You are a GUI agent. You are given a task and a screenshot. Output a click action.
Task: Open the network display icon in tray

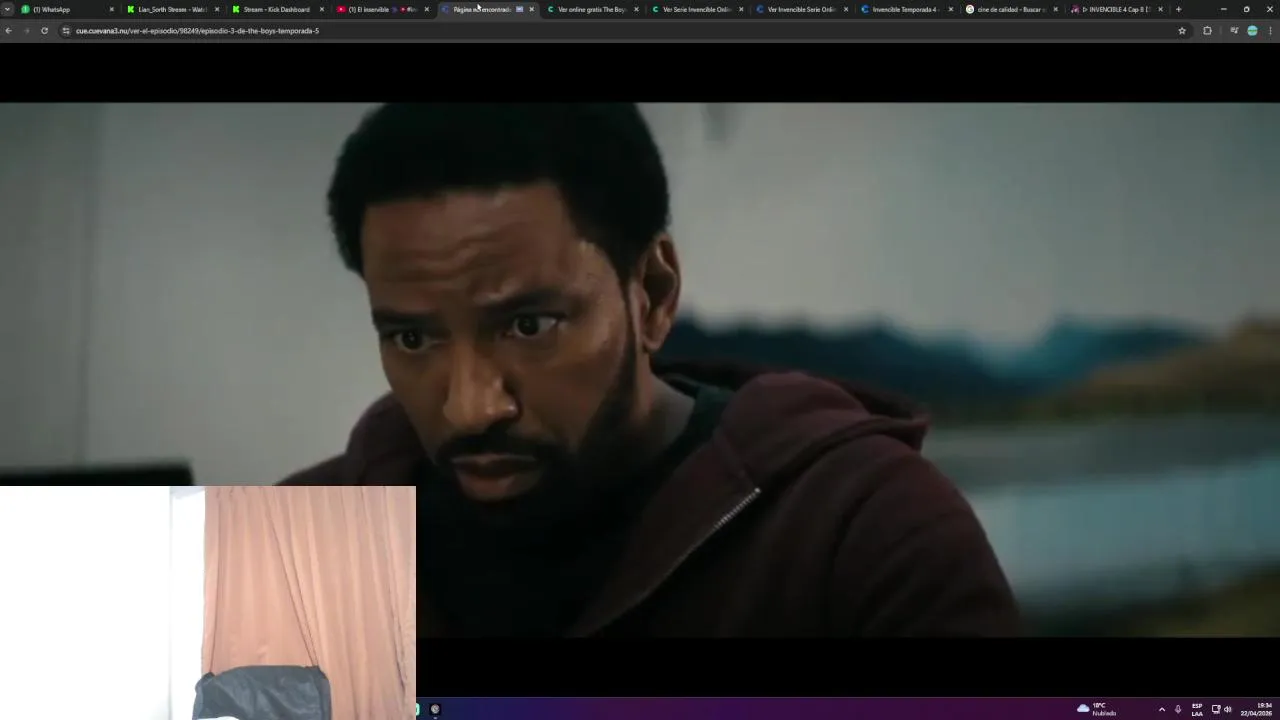point(1216,709)
